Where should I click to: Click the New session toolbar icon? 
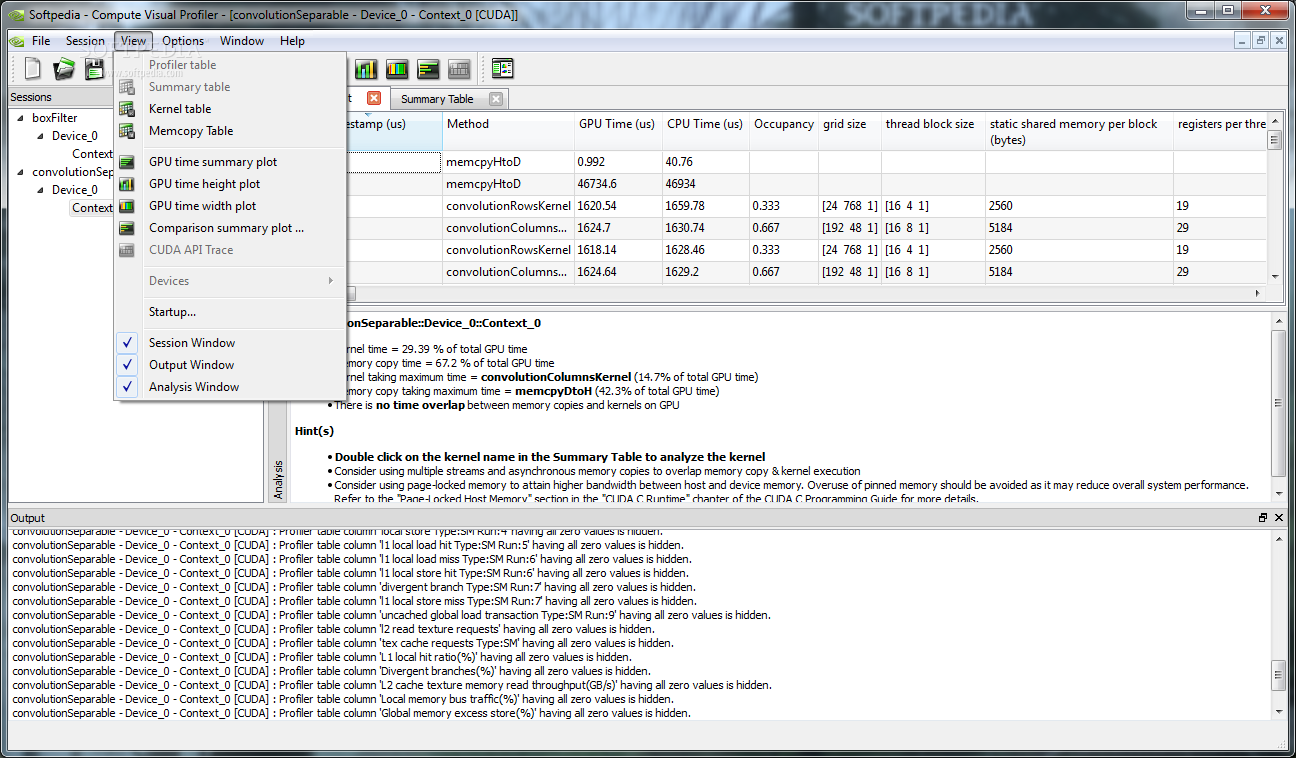coord(33,69)
